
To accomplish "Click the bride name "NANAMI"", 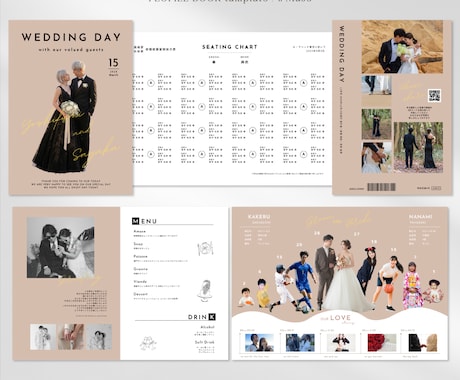I will pyautogui.click(x=421, y=217).
